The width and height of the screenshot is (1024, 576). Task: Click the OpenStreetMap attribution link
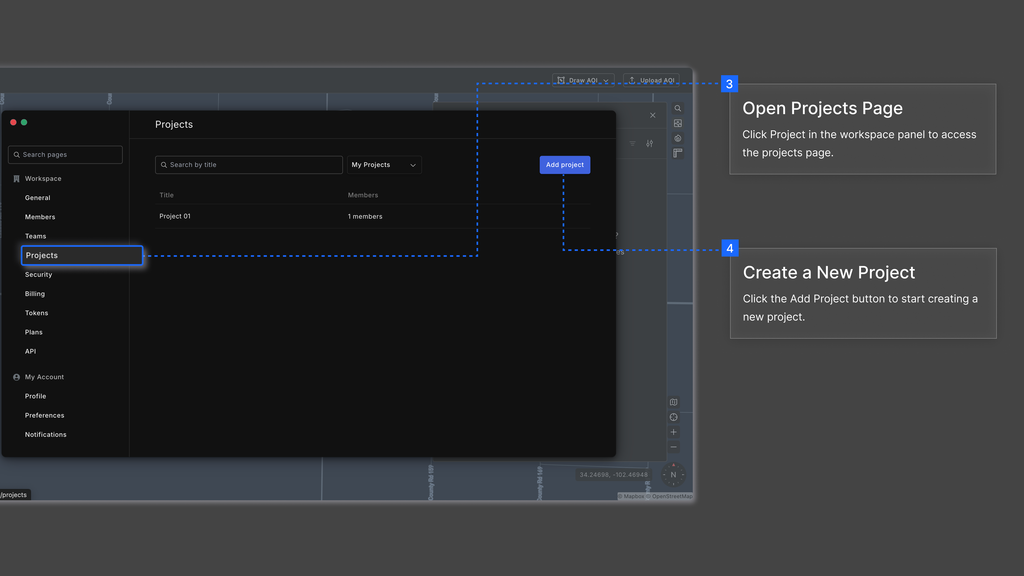[x=670, y=496]
